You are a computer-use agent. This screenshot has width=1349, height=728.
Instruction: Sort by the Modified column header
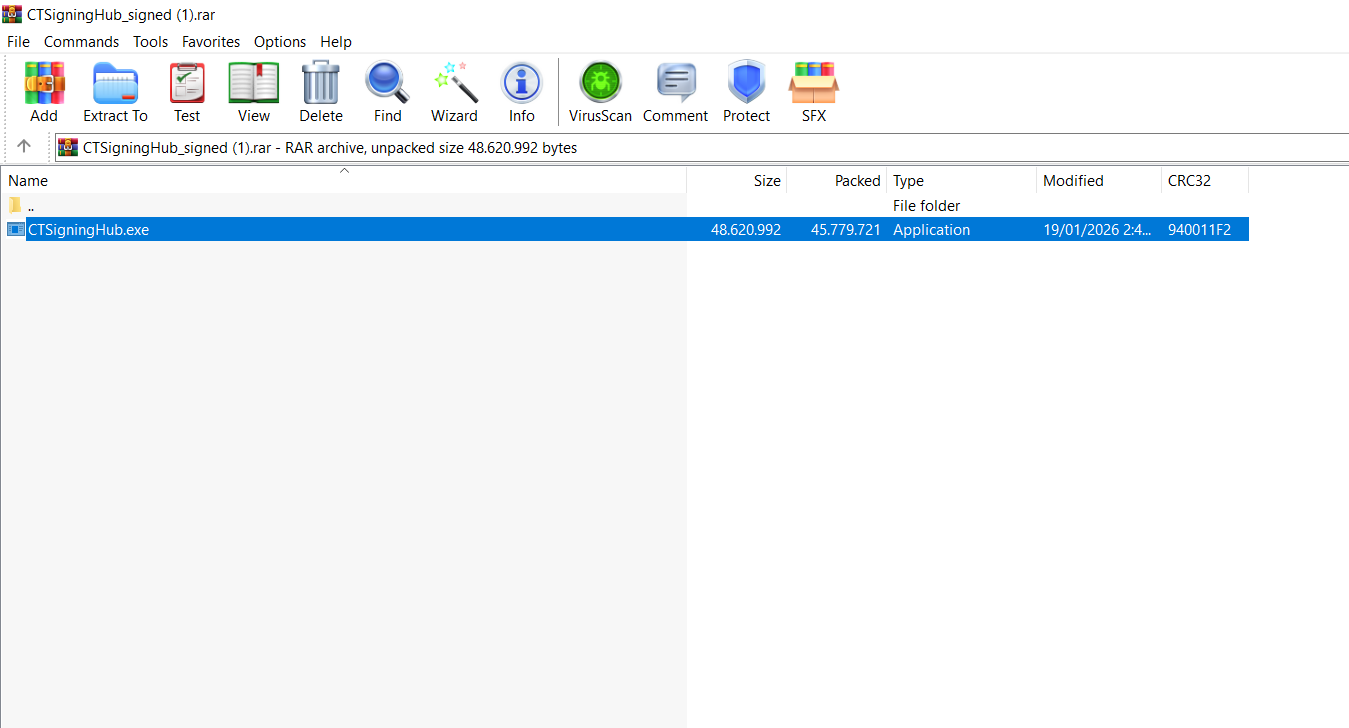(x=1073, y=181)
